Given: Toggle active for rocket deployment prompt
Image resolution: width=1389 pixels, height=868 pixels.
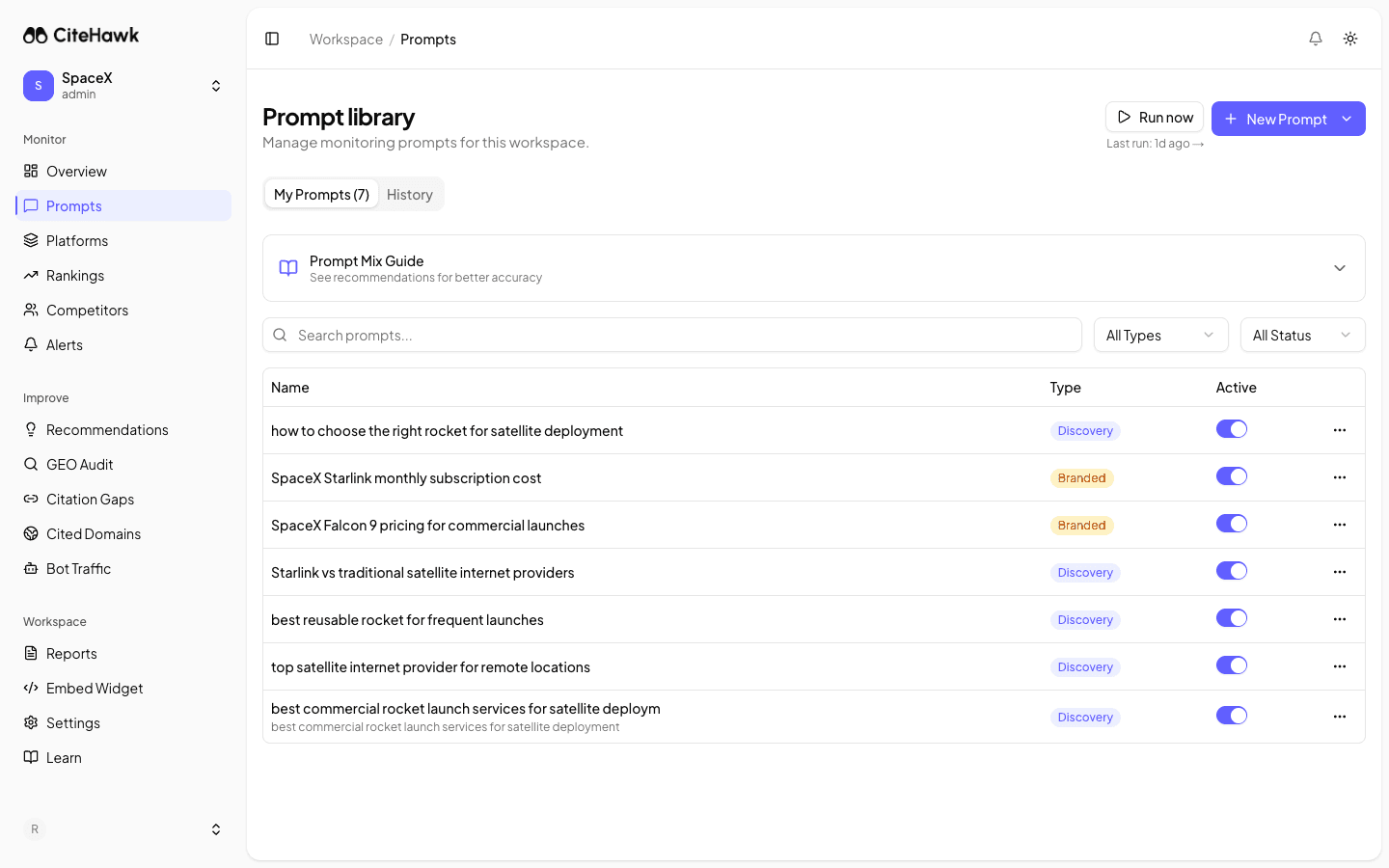Looking at the screenshot, I should point(1232,429).
